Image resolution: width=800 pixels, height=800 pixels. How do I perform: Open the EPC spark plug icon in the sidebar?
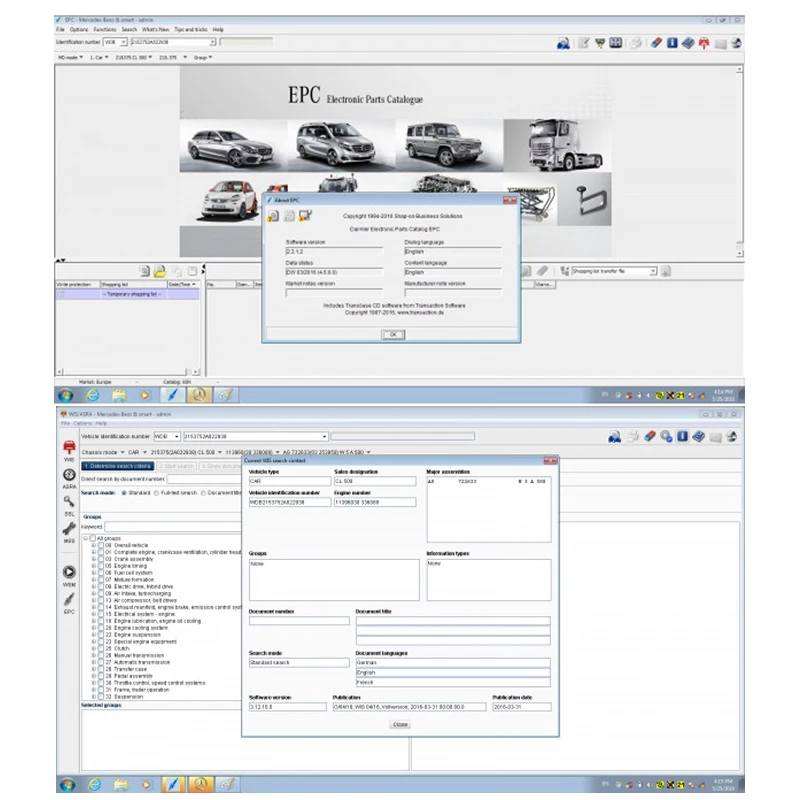(69, 599)
